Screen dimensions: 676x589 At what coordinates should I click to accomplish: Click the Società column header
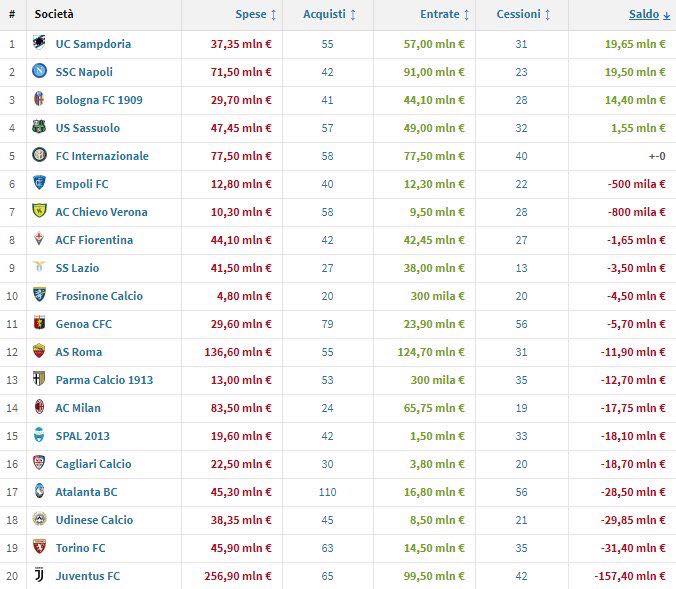click(54, 15)
